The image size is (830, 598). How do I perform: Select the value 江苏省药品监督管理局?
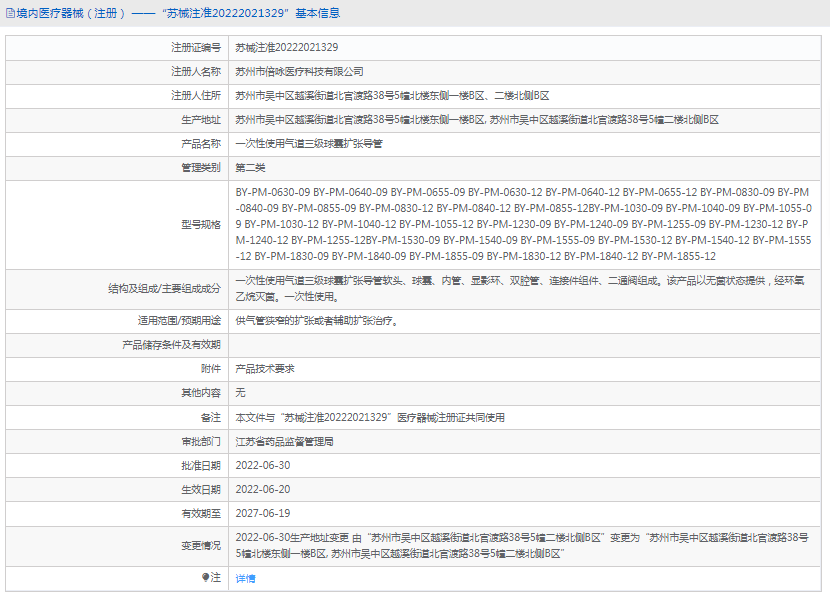tap(284, 442)
